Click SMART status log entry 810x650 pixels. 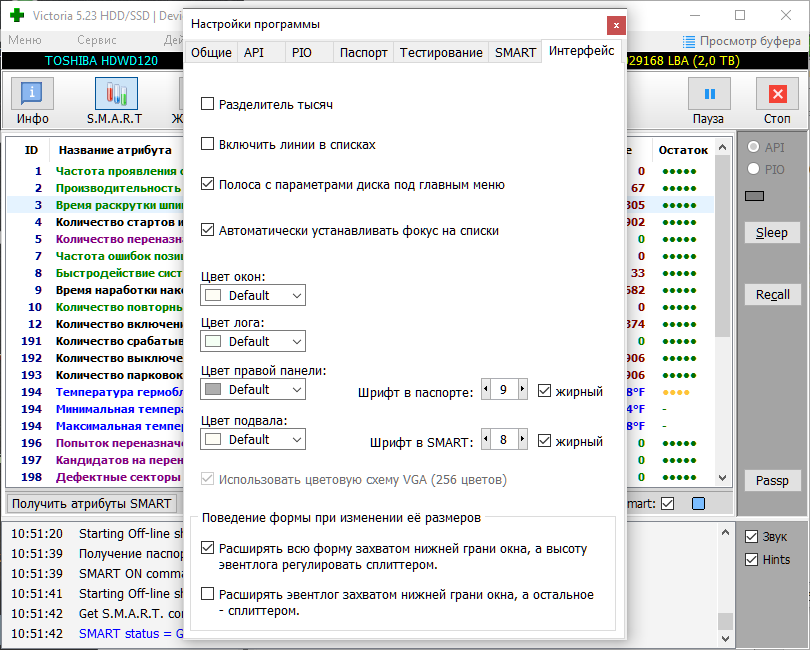tap(97, 633)
